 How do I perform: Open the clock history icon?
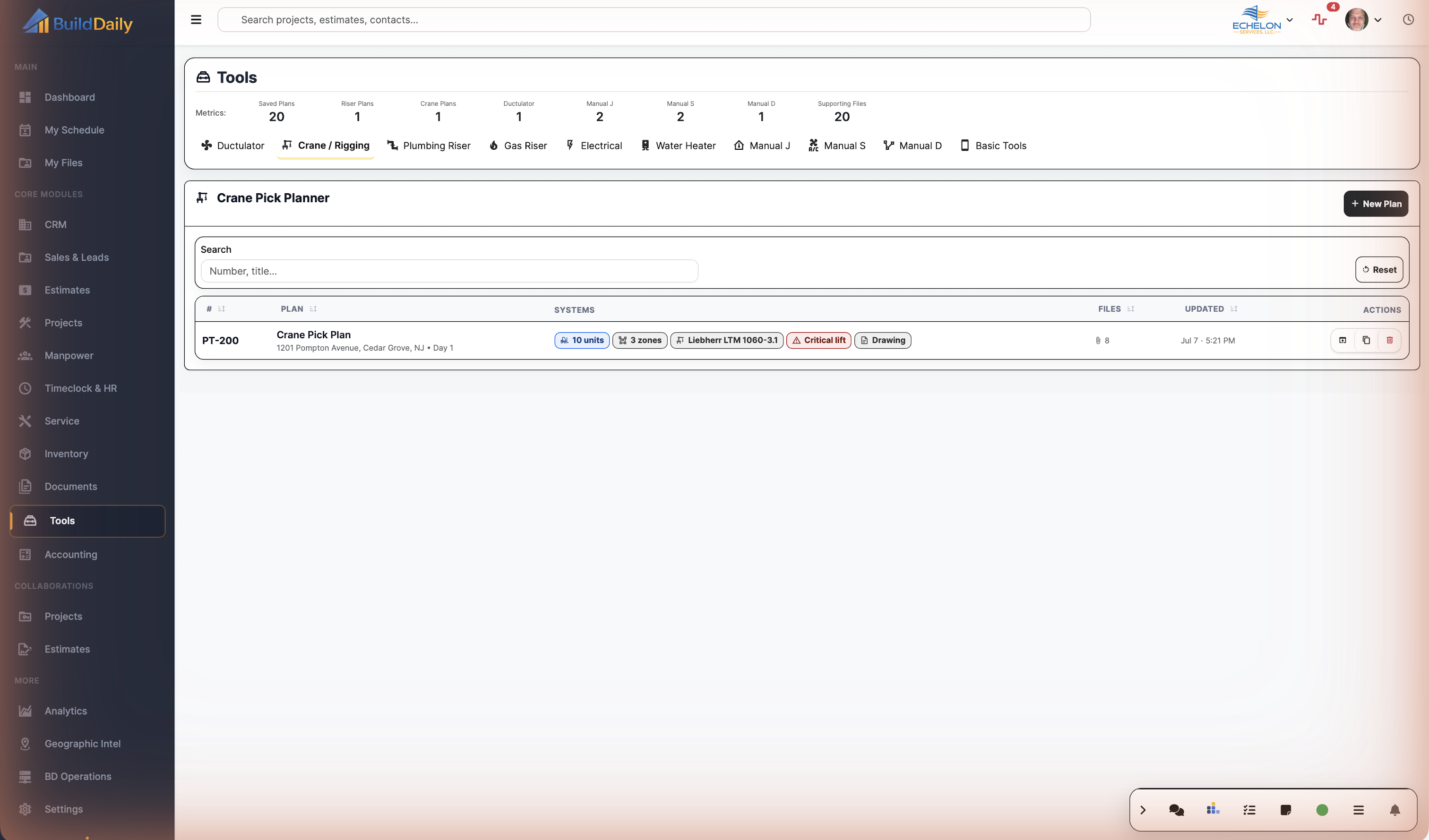coord(1408,20)
